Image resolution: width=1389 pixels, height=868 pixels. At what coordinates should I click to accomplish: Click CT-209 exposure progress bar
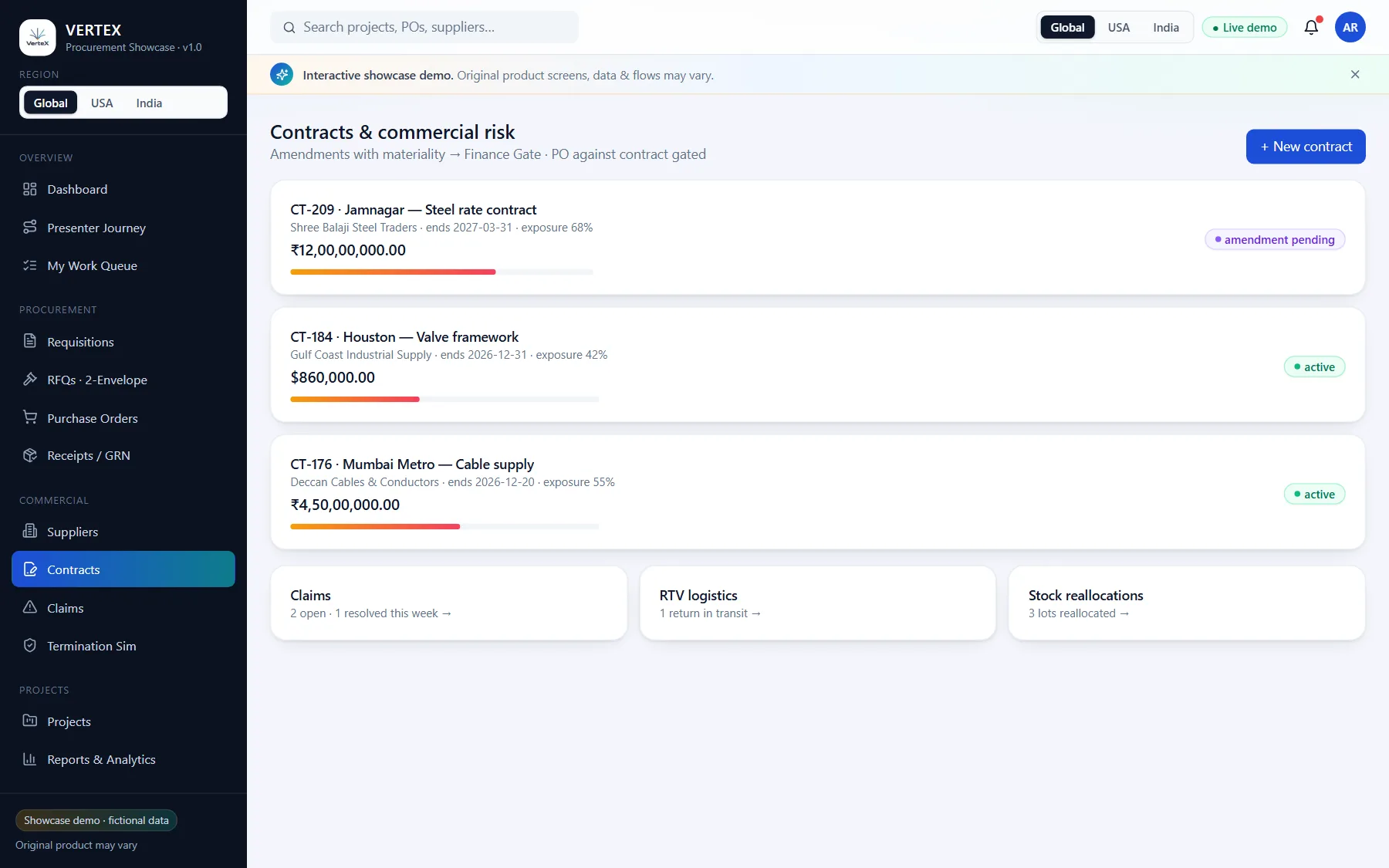pyautogui.click(x=441, y=272)
